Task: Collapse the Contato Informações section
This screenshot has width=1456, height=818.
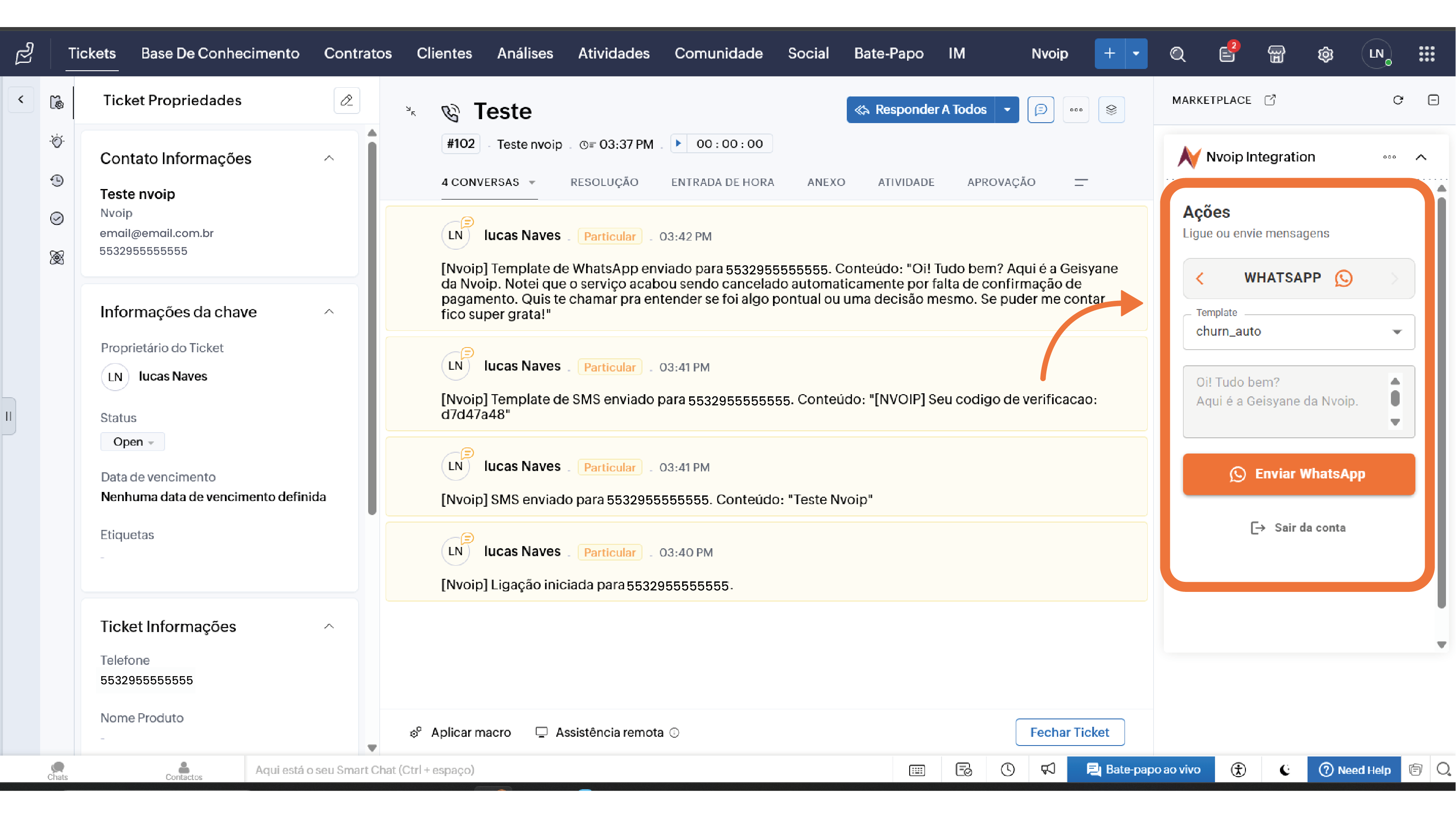Action: [329, 159]
